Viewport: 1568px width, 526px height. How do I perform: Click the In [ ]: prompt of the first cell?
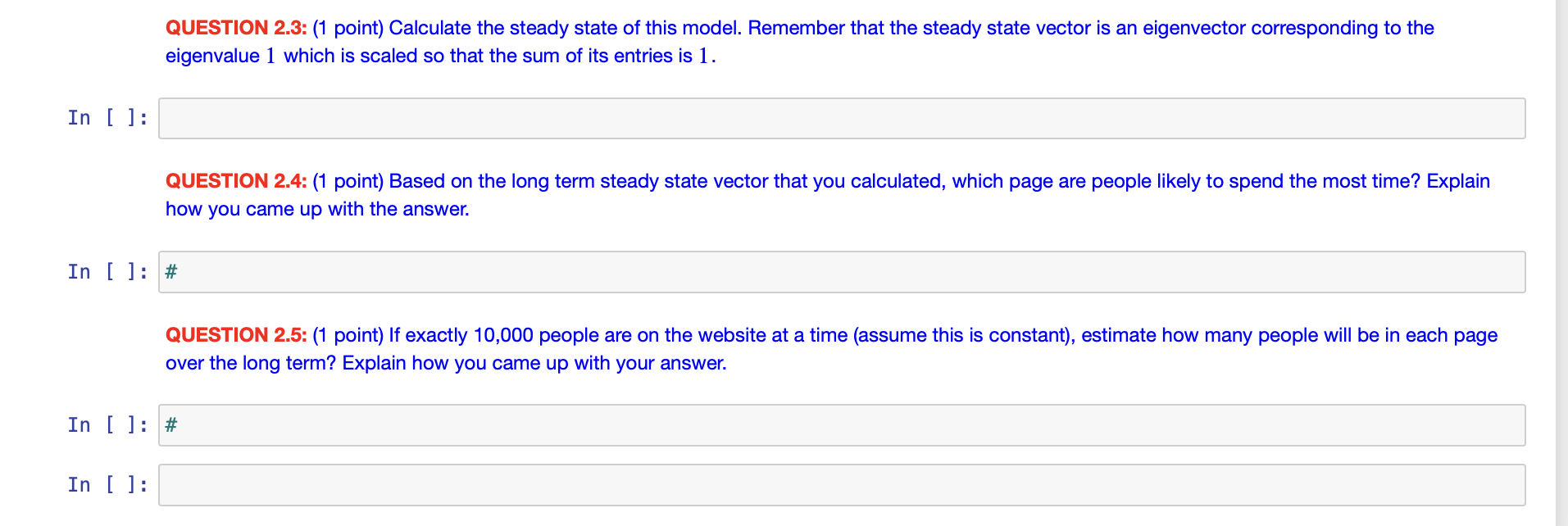point(107,117)
